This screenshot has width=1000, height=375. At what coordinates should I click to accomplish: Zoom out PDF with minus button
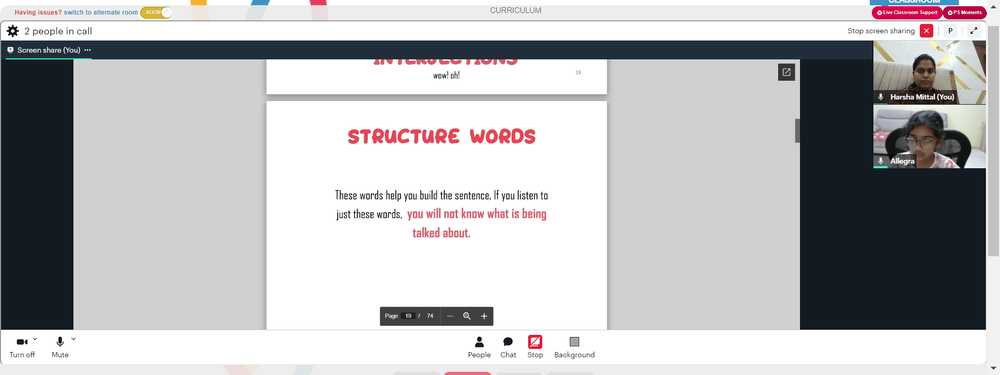450,316
